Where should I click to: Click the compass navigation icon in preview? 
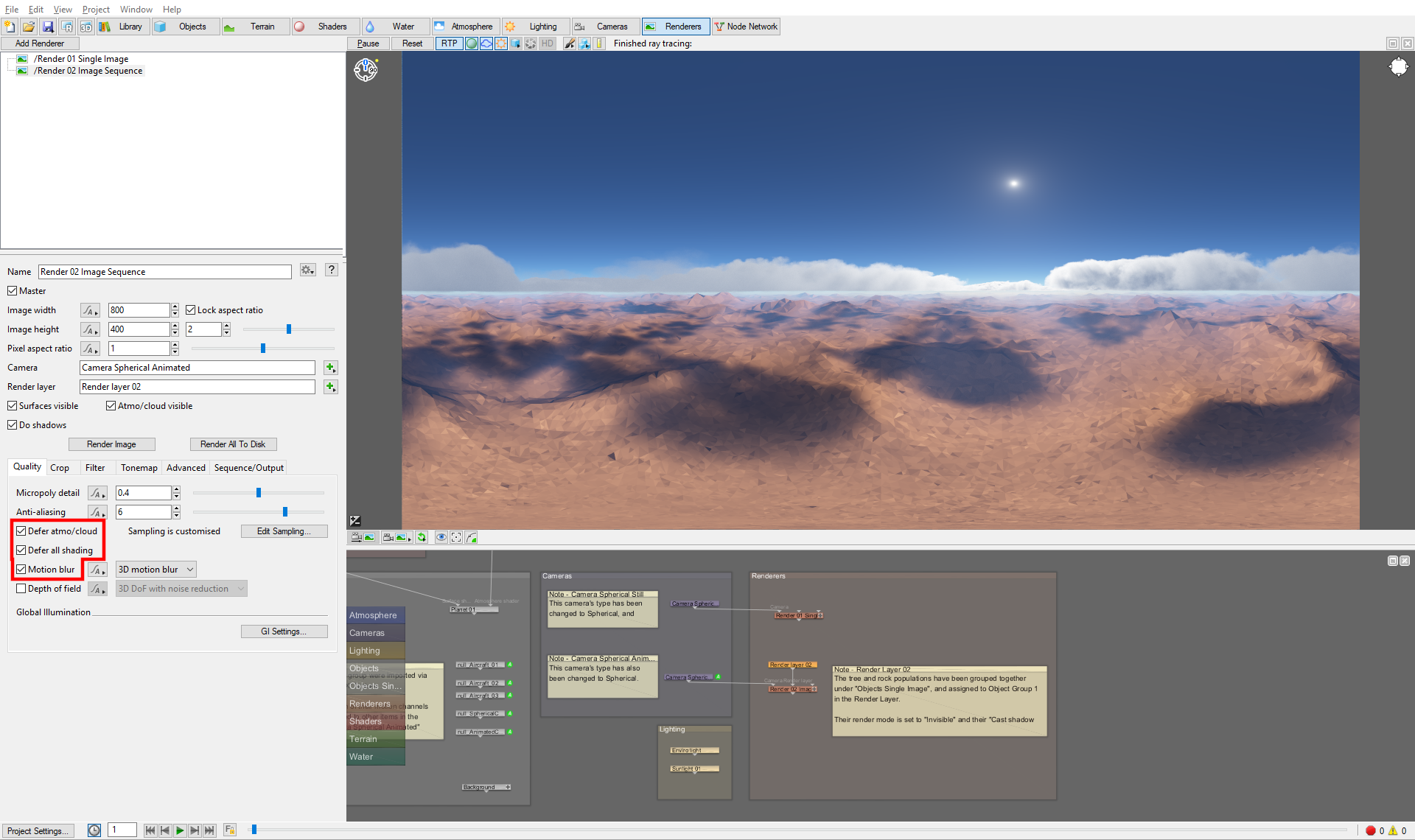click(x=366, y=70)
